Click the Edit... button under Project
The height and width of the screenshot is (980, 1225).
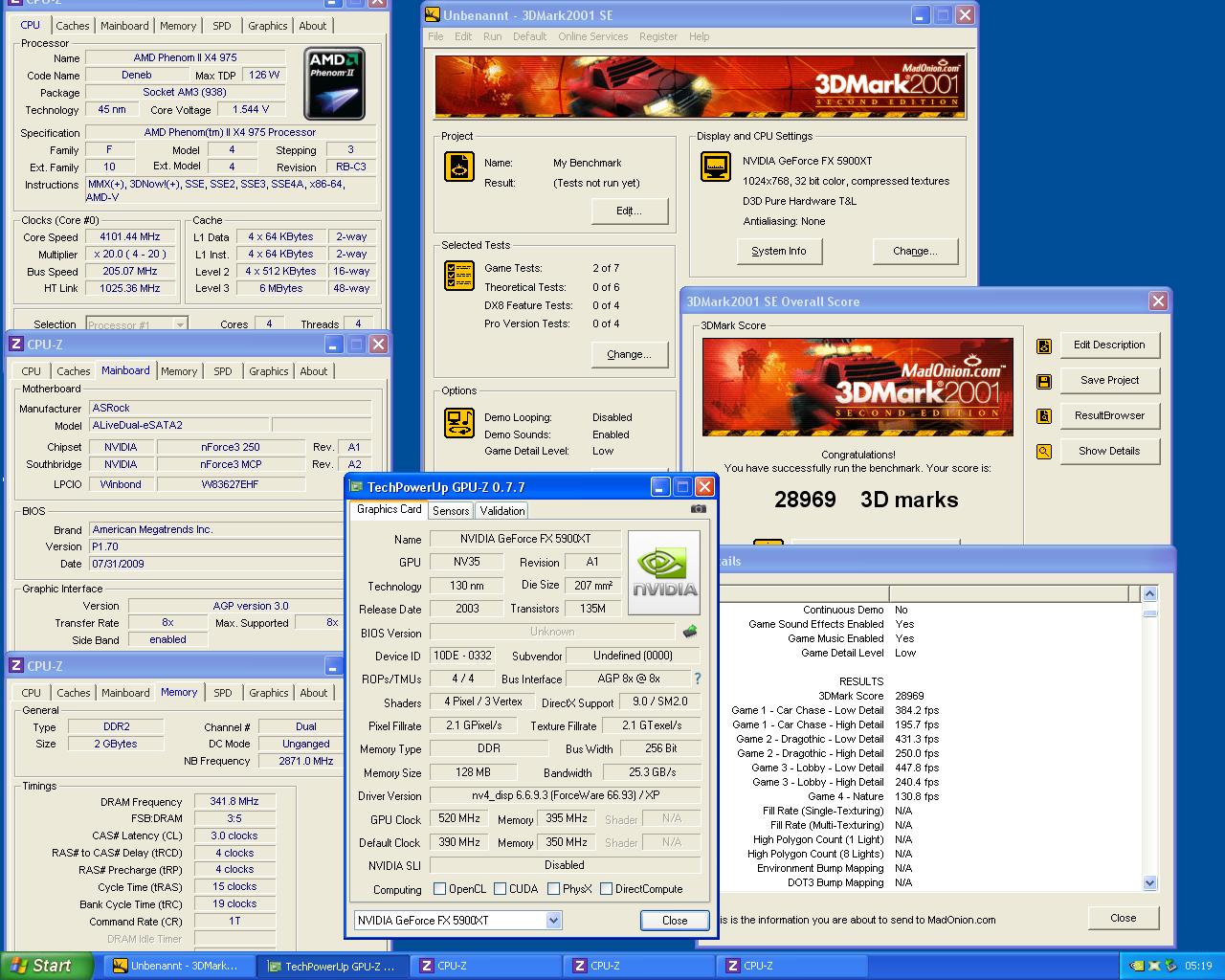coord(630,211)
